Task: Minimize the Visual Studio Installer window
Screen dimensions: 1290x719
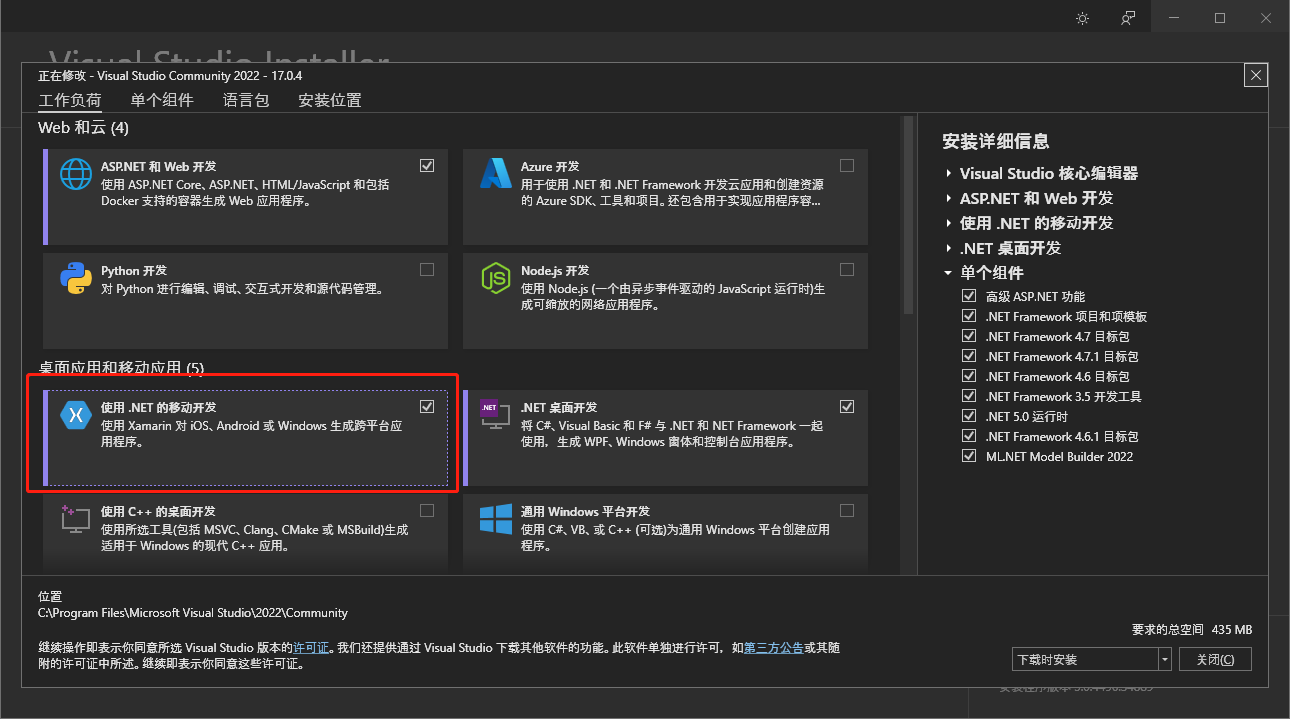Action: point(1174,18)
